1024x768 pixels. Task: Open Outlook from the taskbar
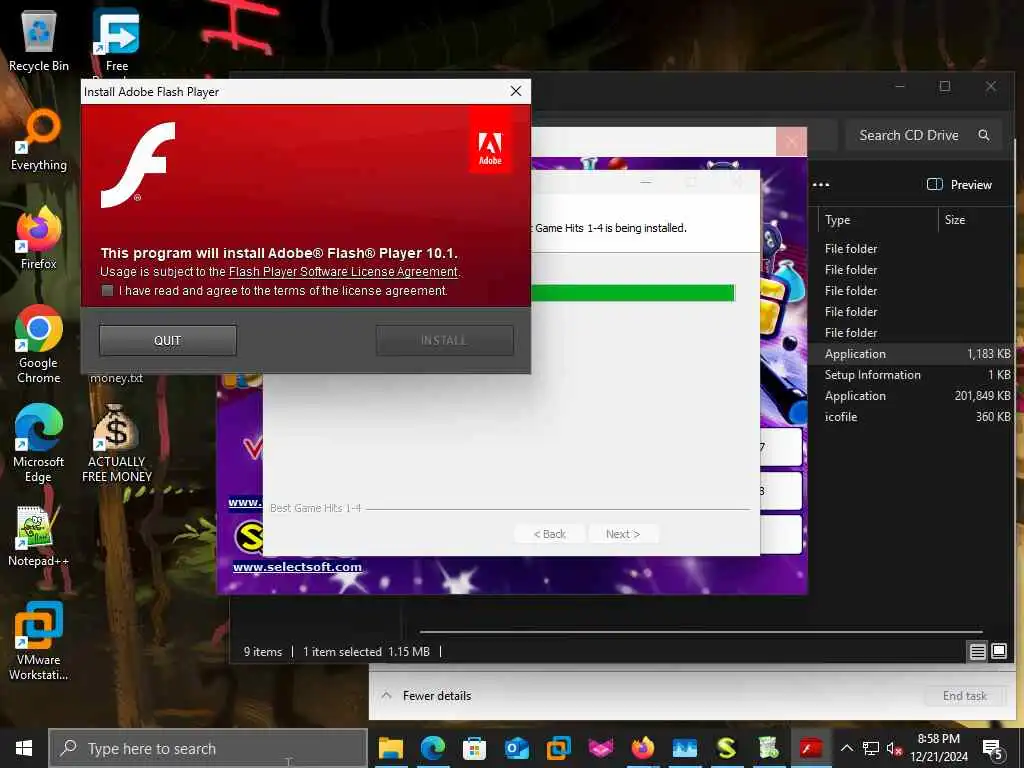(x=516, y=748)
